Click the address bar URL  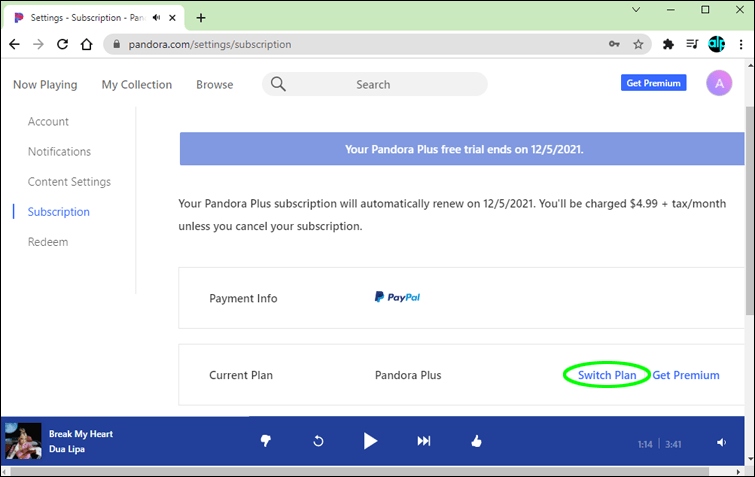(x=210, y=44)
